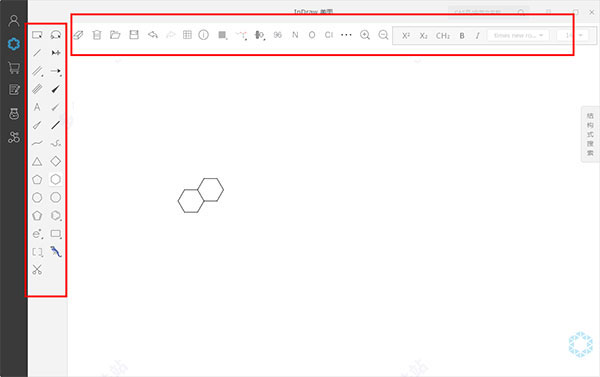Select the reaction arrow tool
Image resolution: width=600 pixels, height=377 pixels.
click(x=56, y=71)
